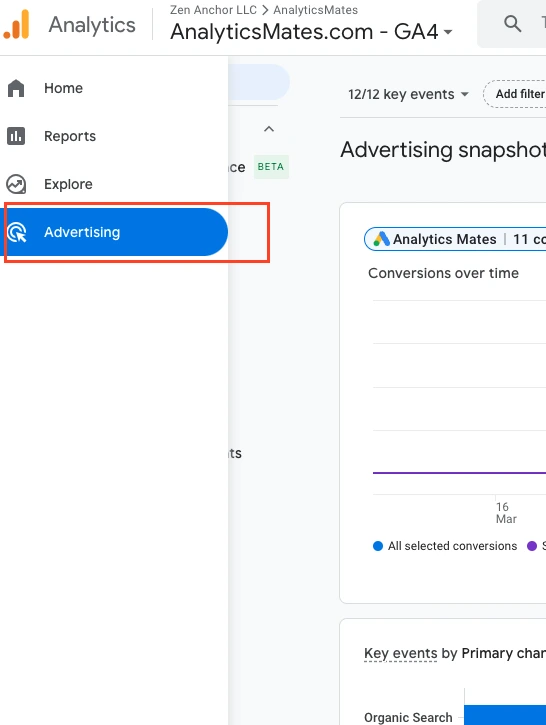Viewport: 546px width, 725px height.
Task: Click the Organic Search bar label
Action: [408, 717]
